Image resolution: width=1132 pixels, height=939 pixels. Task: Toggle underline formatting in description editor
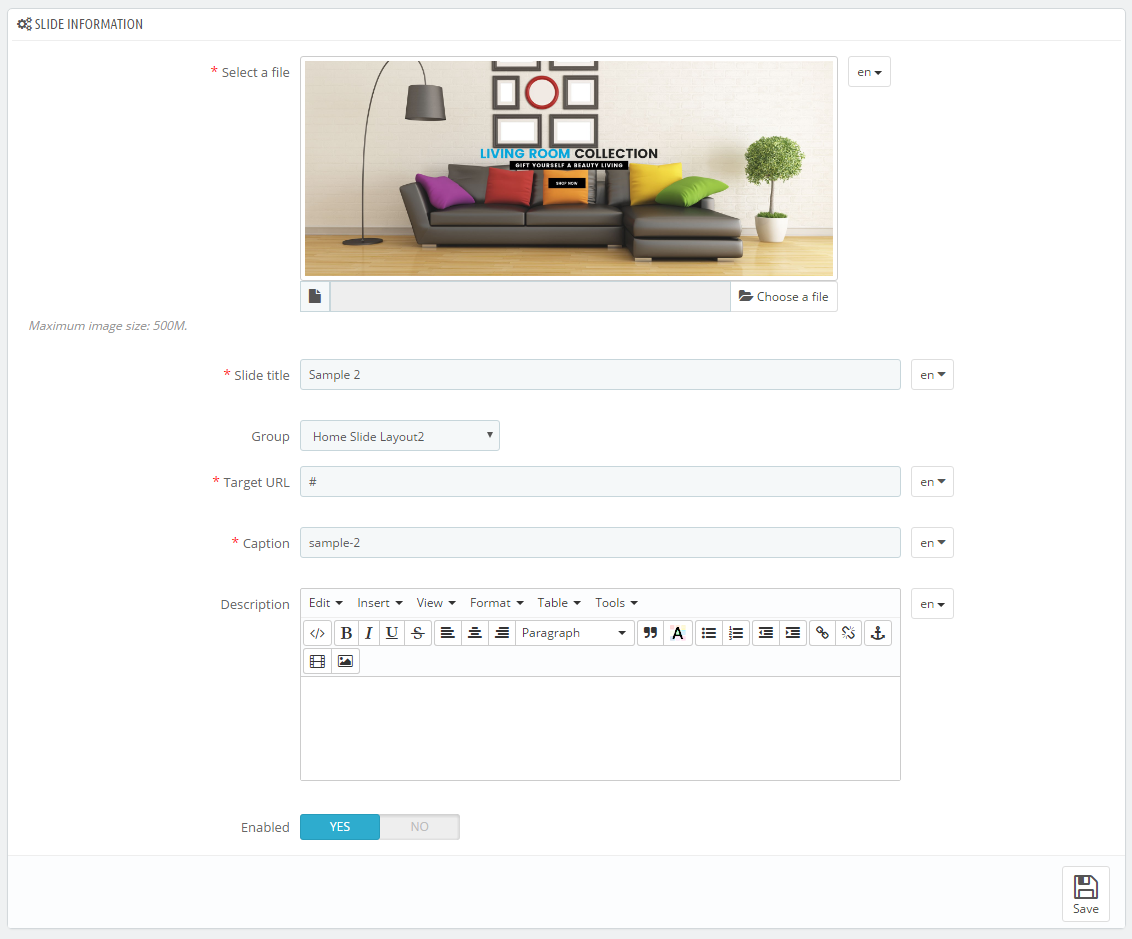[392, 633]
